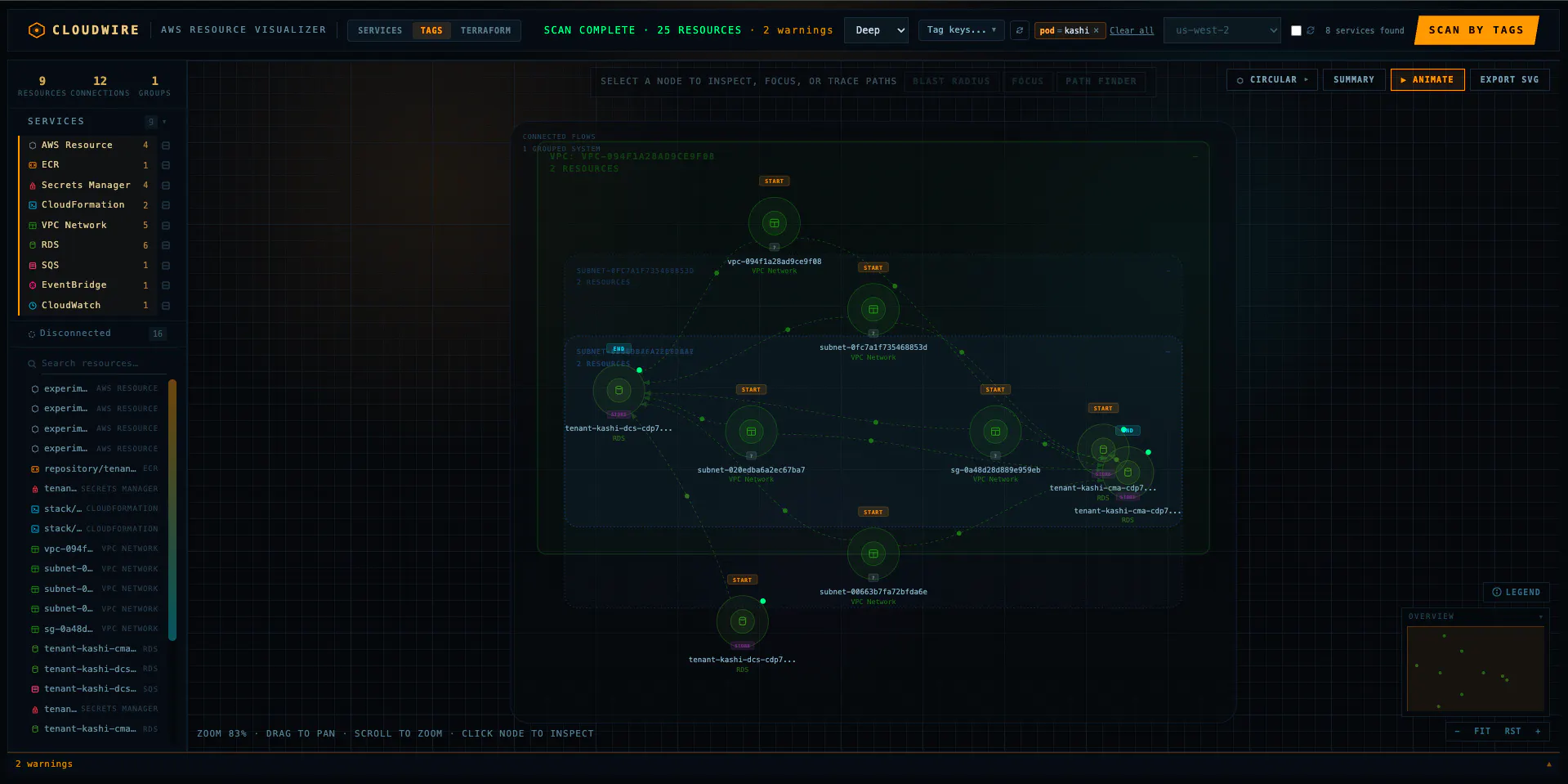The height and width of the screenshot is (784, 1568).
Task: Click the RDS database icon in services
Action: pos(33,245)
